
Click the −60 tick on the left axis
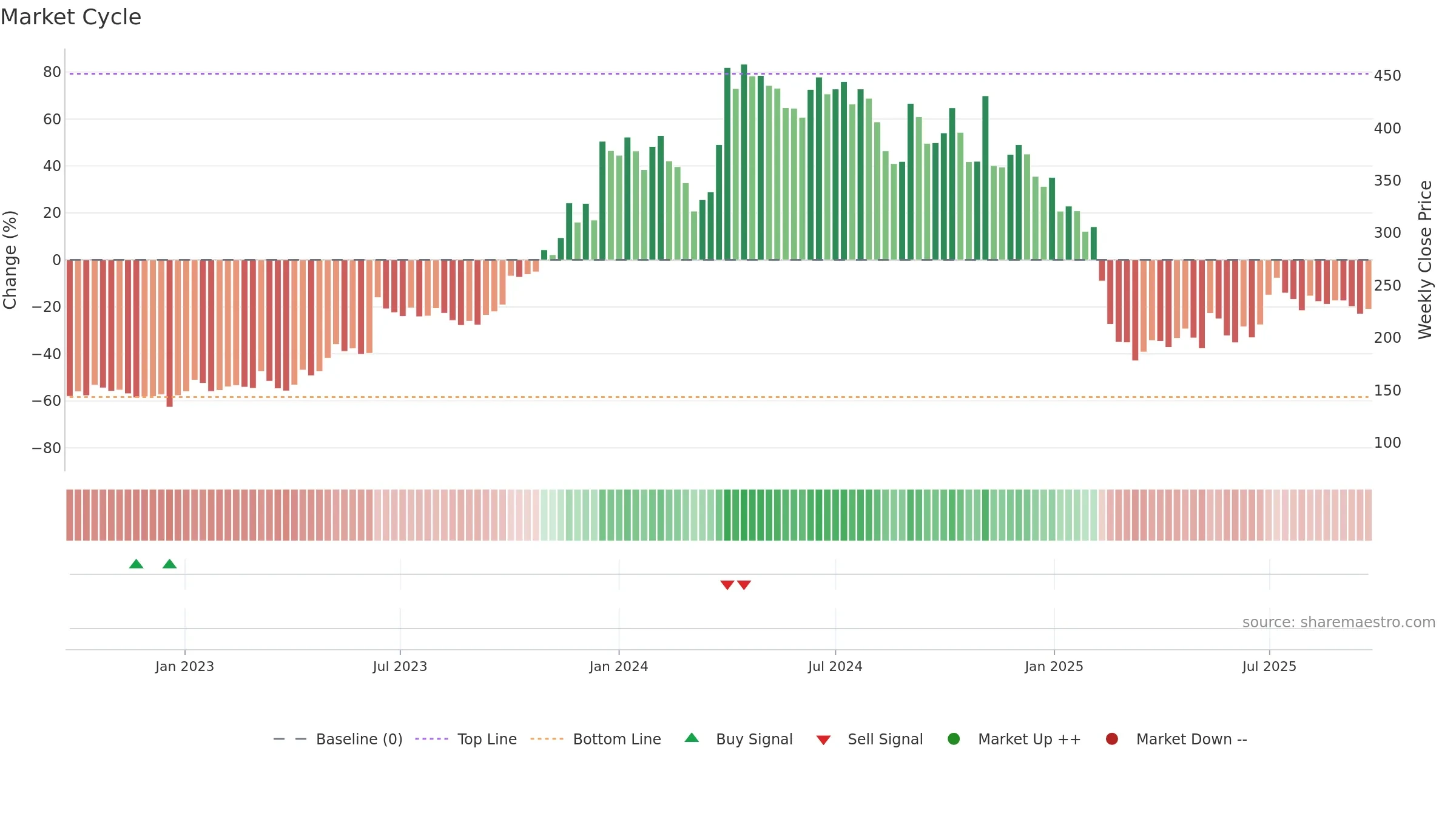click(46, 400)
